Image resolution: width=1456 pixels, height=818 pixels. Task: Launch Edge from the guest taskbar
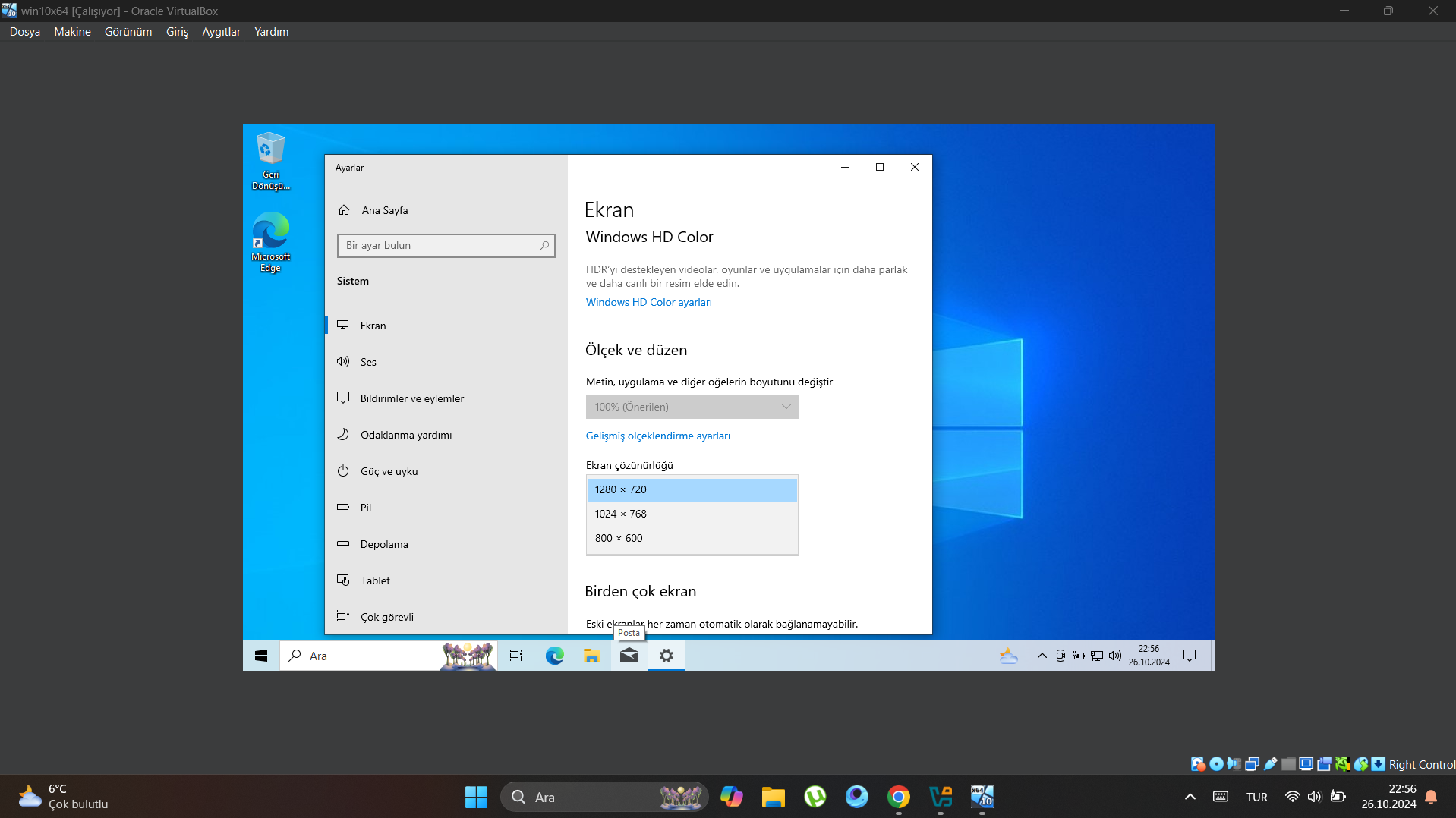555,656
